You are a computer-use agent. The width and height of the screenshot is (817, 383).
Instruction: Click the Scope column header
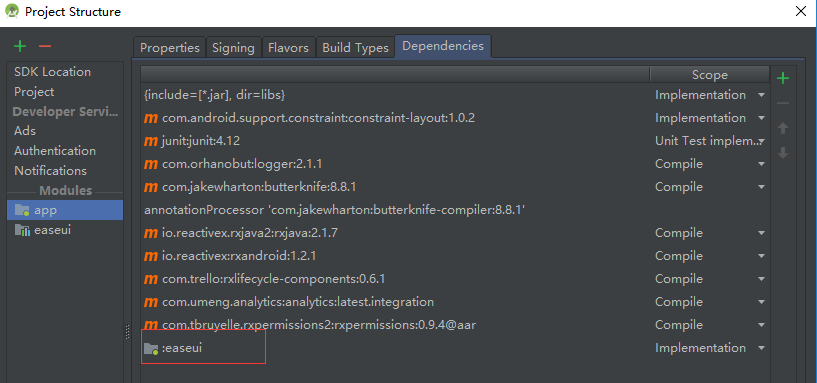tap(710, 75)
